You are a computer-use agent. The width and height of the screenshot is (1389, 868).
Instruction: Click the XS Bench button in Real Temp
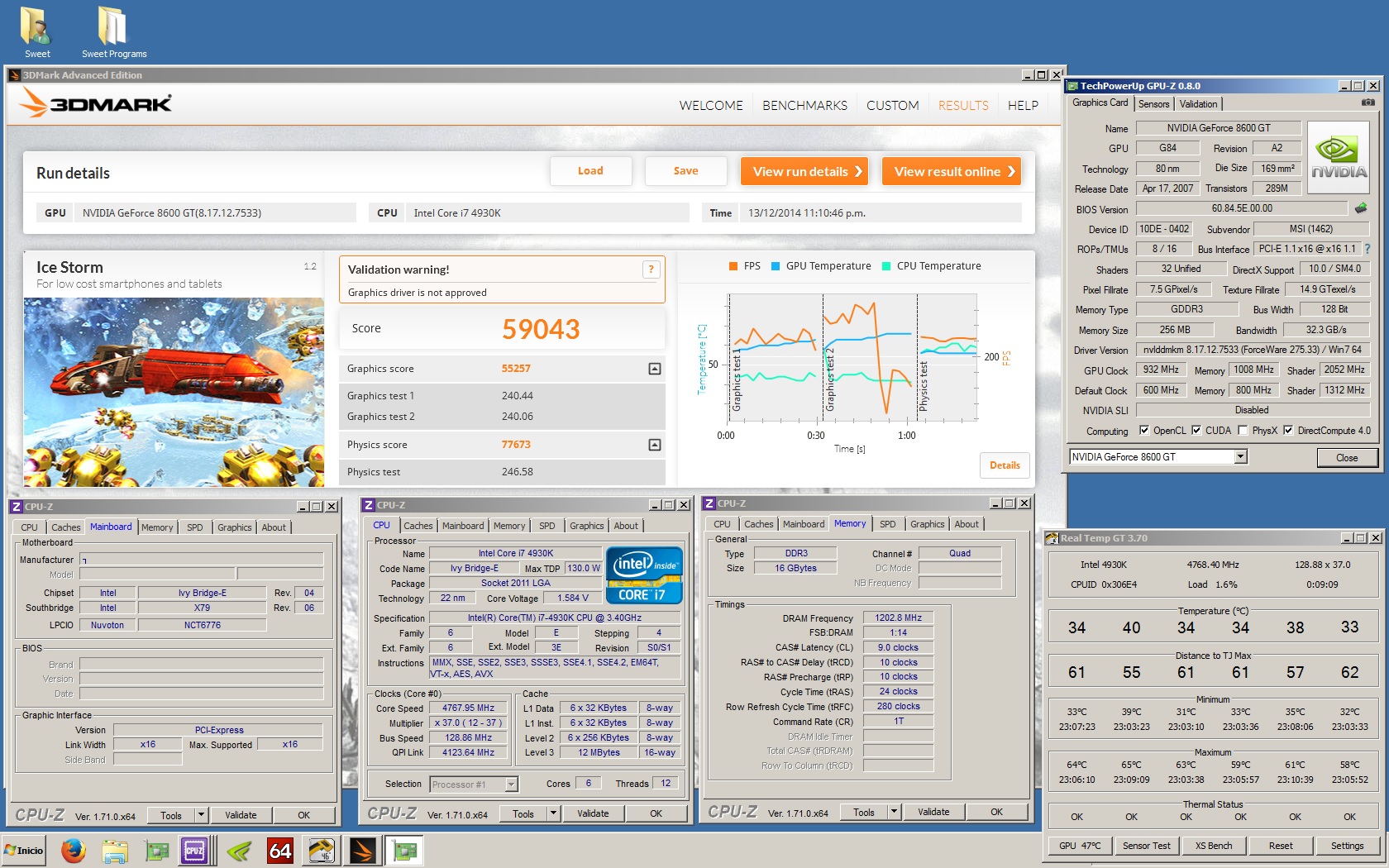1213,846
